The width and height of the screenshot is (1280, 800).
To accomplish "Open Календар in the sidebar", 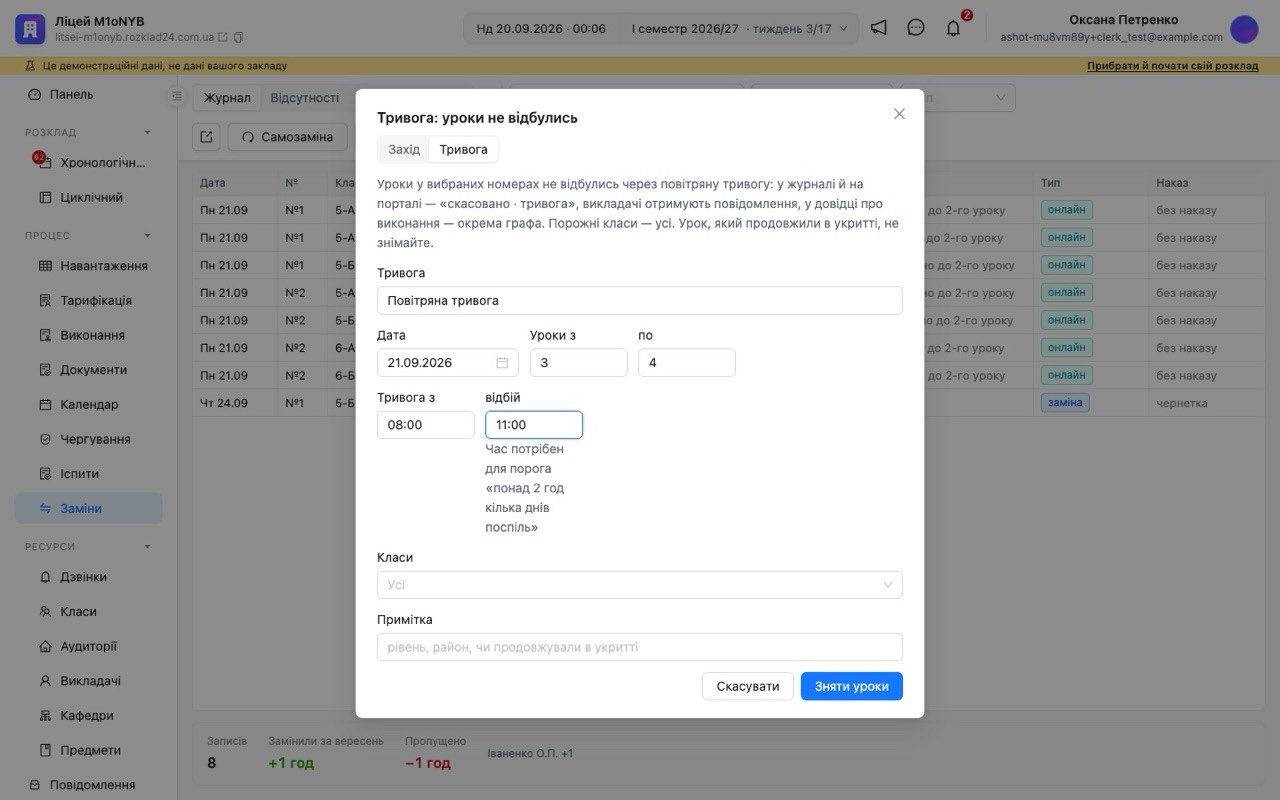I will [x=88, y=404].
